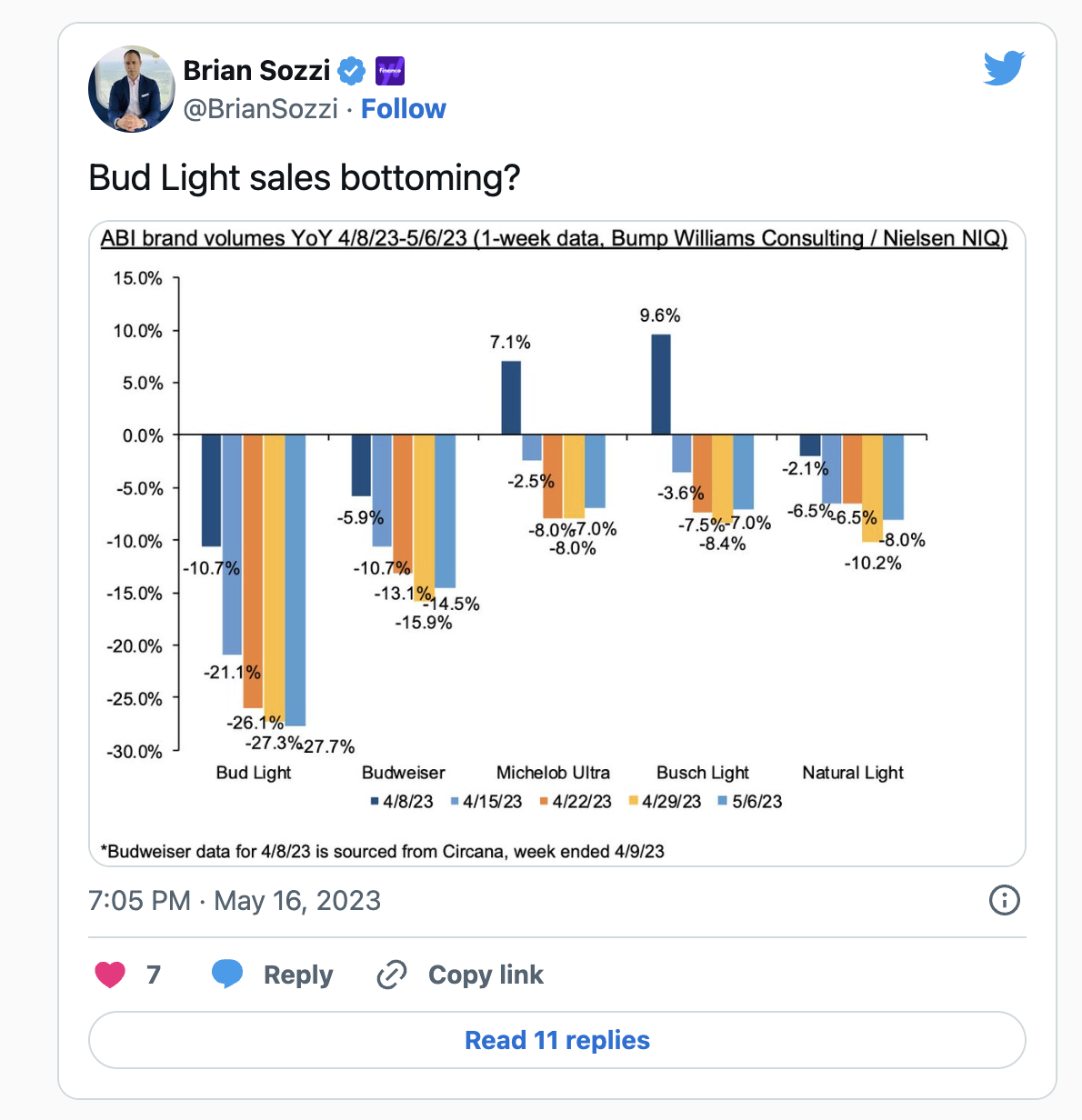Read 11 replies on this tweet

(556, 1040)
